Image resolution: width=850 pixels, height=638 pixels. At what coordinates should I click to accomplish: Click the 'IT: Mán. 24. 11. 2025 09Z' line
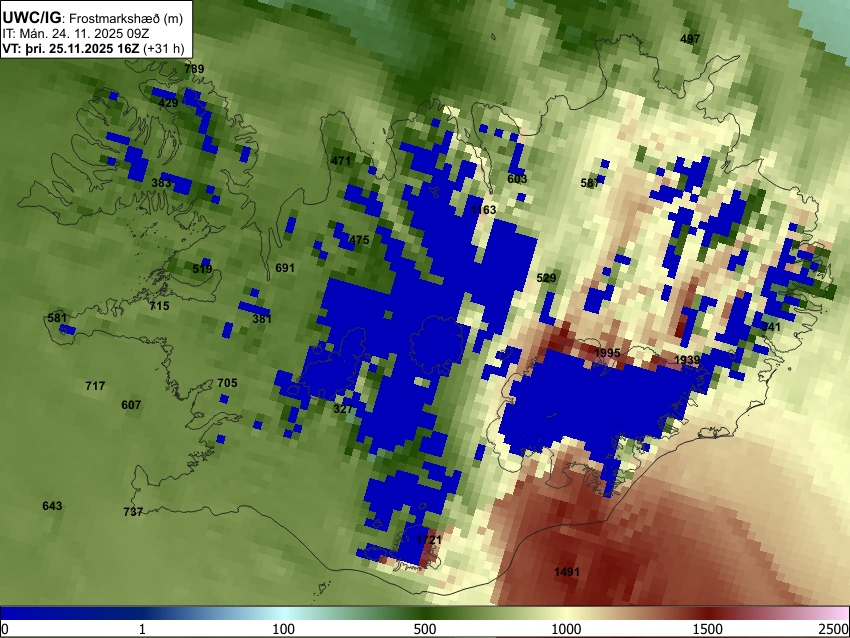tap(75, 34)
